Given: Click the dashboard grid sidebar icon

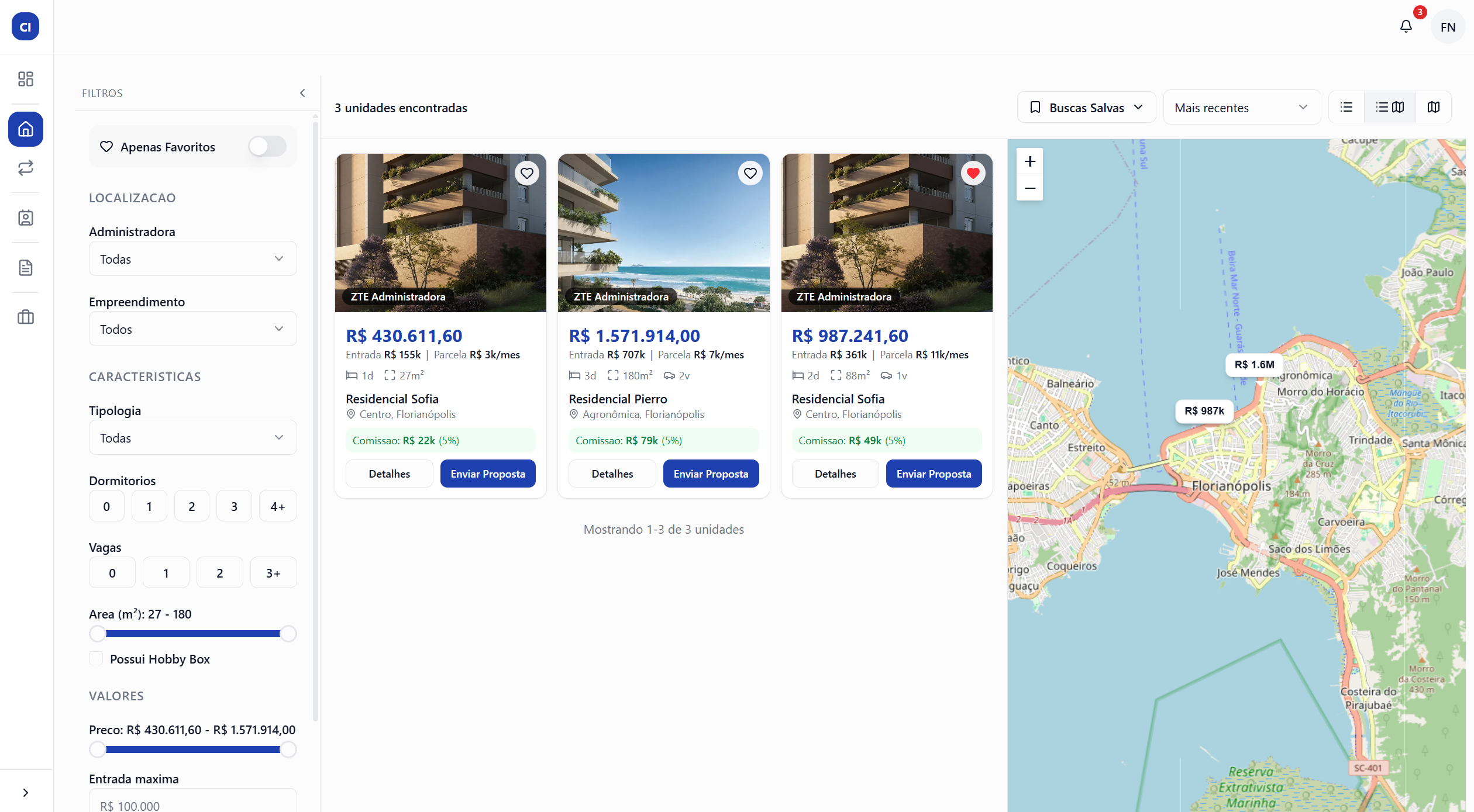Looking at the screenshot, I should coord(26,79).
